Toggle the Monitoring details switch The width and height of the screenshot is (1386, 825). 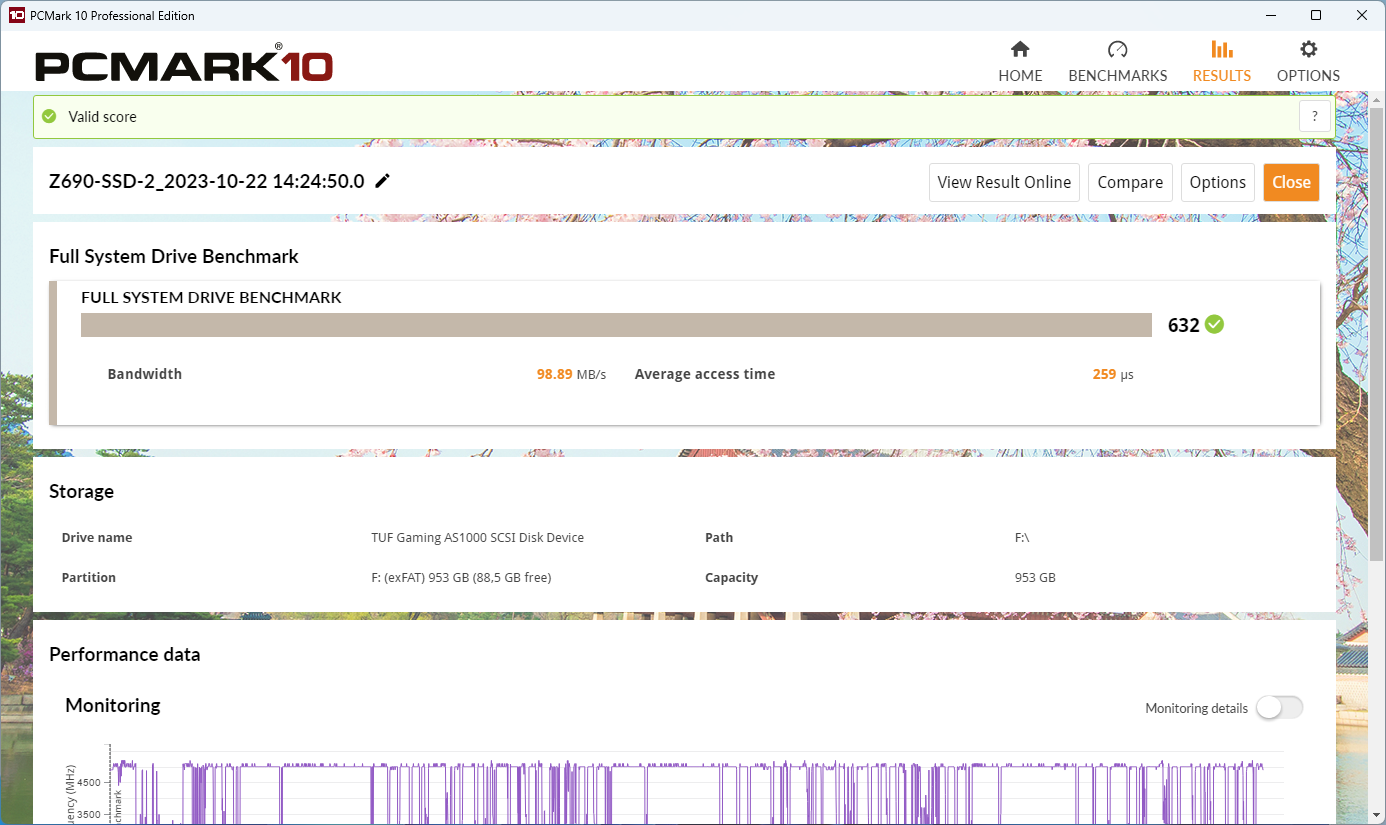tap(1280, 708)
